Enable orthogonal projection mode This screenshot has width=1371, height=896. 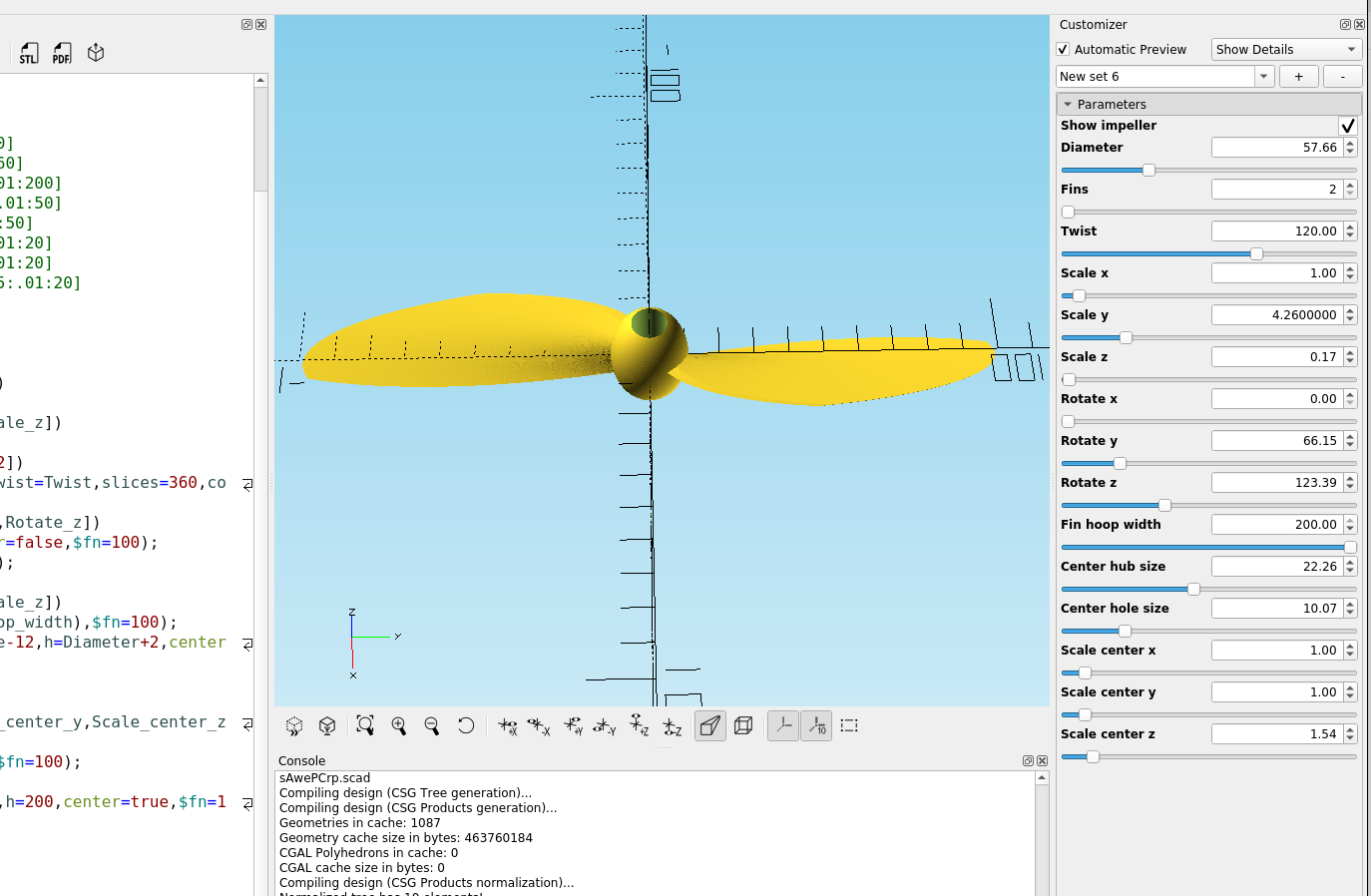(x=743, y=725)
